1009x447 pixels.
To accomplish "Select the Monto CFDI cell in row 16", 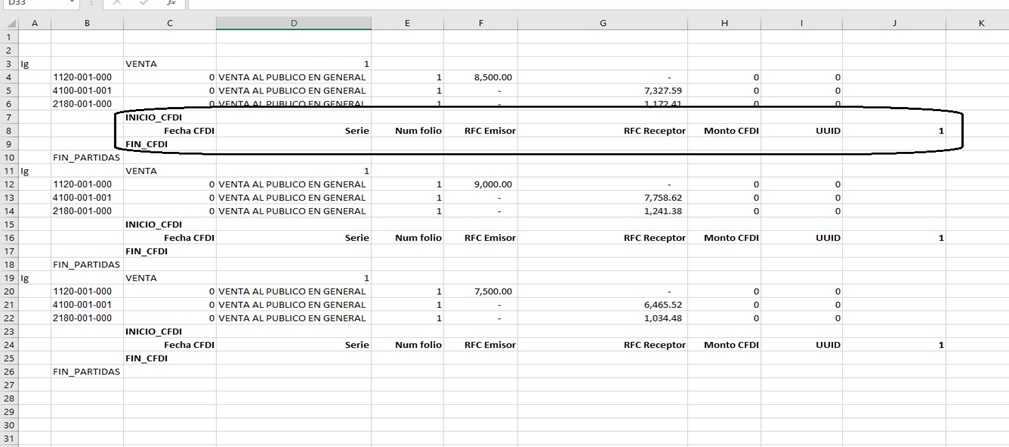I will click(x=724, y=237).
